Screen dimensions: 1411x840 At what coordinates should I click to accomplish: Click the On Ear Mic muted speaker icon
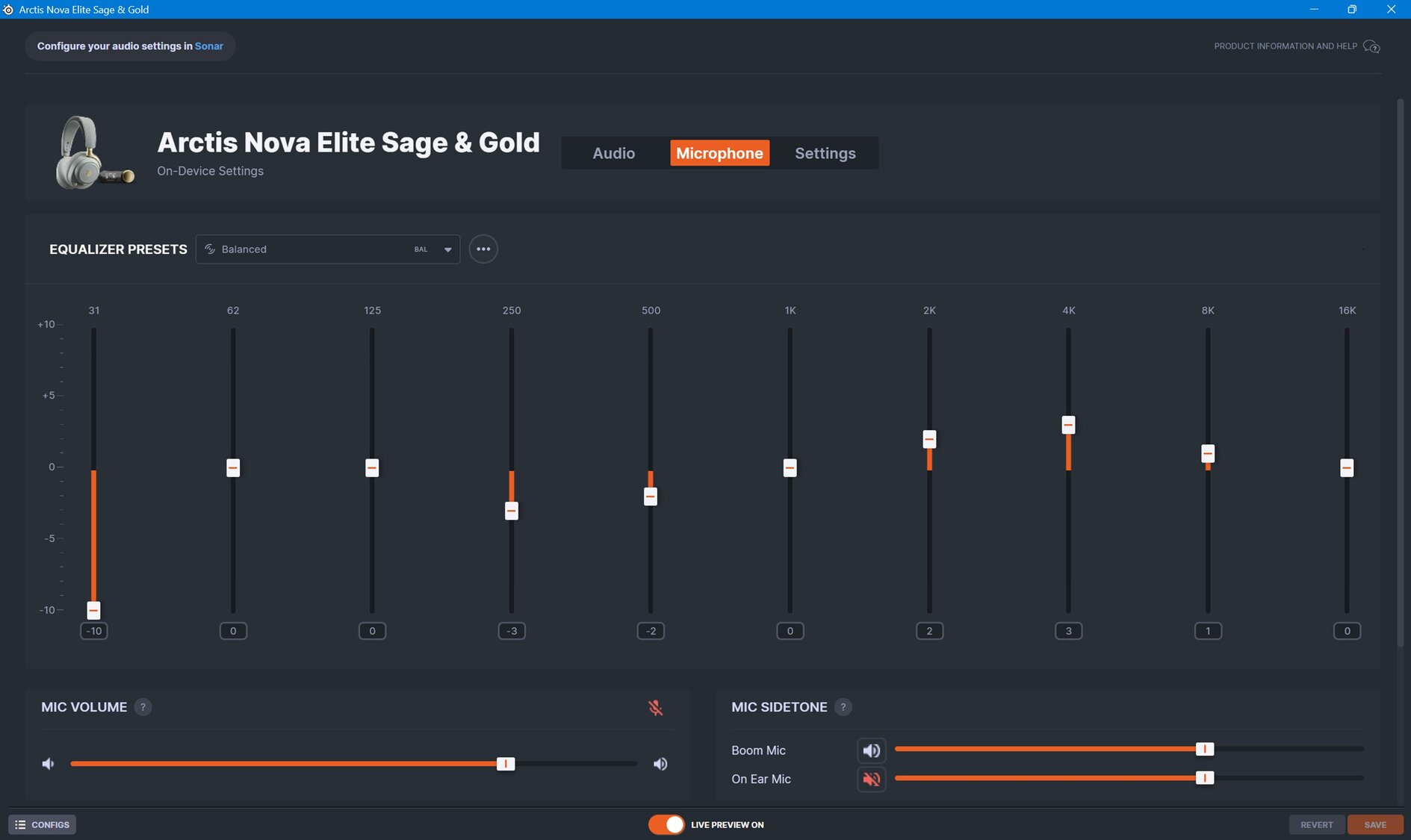tap(871, 779)
